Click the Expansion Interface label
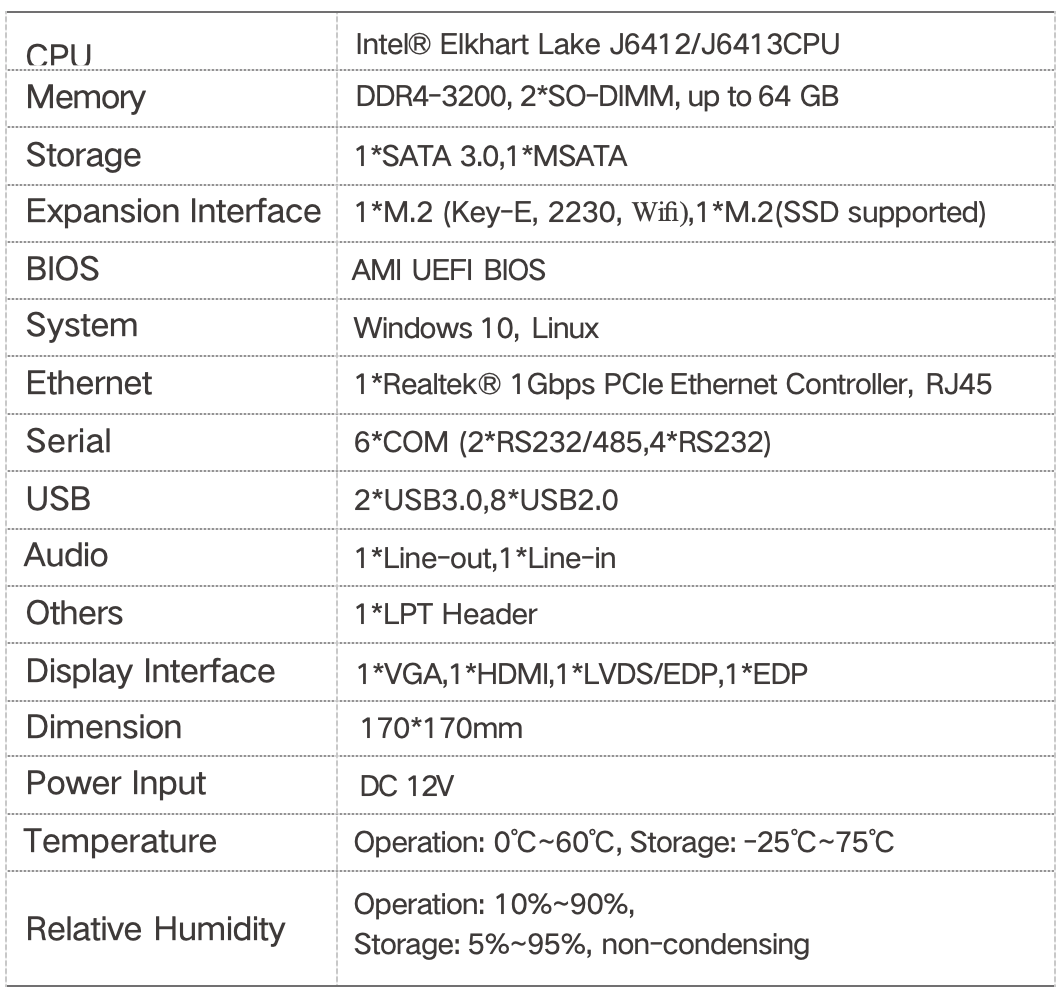This screenshot has width=1064, height=1000. [x=173, y=212]
